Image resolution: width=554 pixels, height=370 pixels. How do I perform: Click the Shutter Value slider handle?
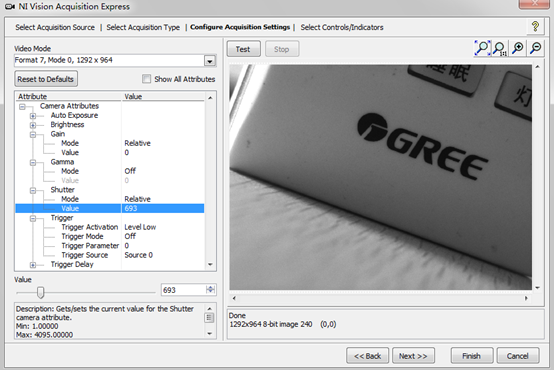point(40,292)
